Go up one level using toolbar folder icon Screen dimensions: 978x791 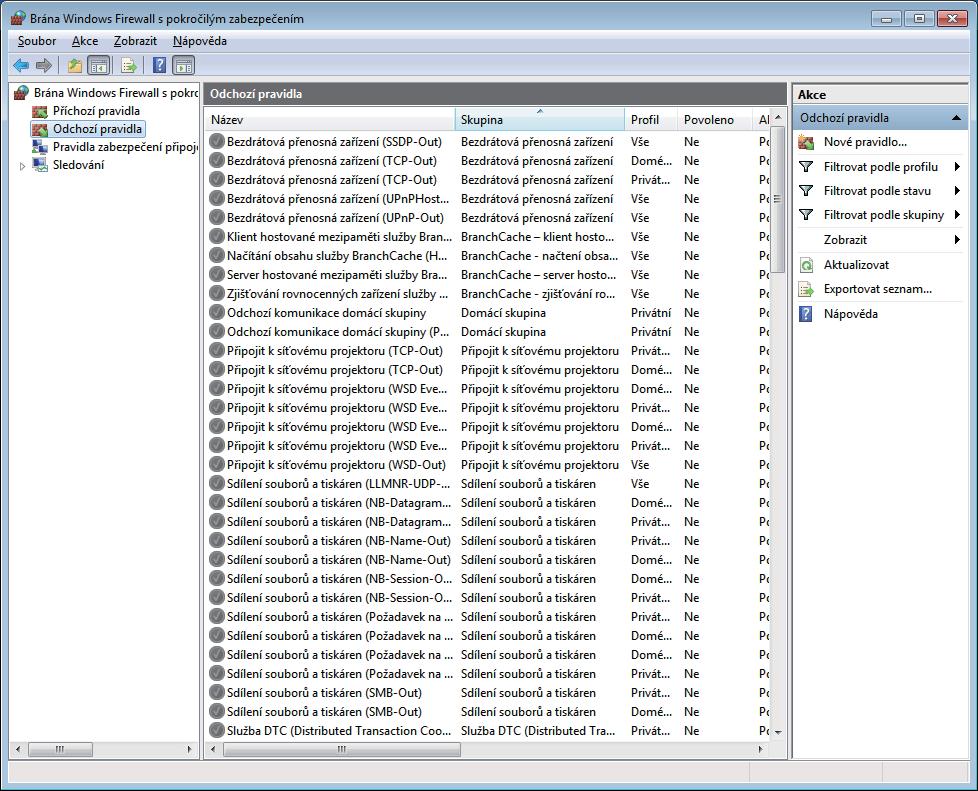75,65
